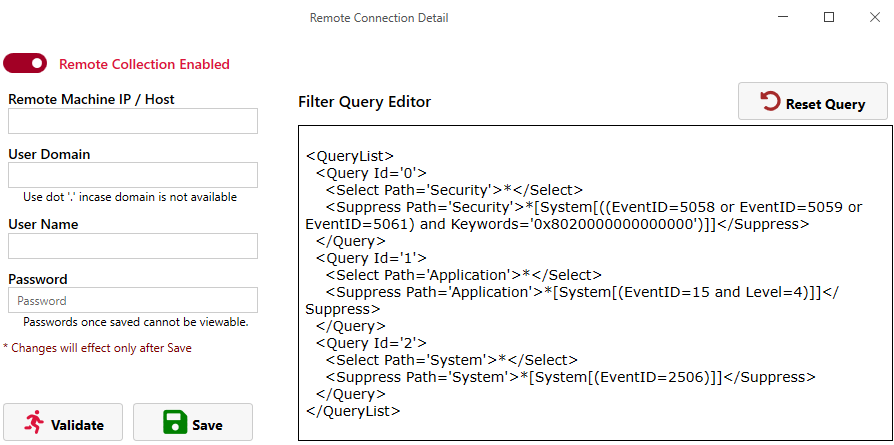The image size is (894, 445).
Task: Click the closing QueryList tag line
Action: tap(353, 411)
